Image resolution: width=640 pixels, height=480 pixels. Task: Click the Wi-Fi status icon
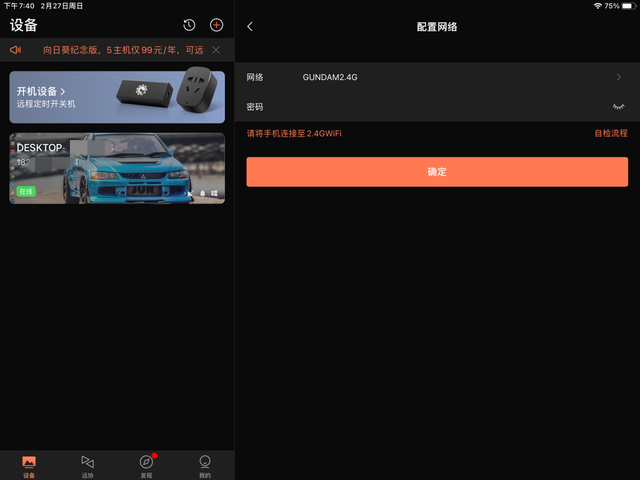tap(598, 6)
